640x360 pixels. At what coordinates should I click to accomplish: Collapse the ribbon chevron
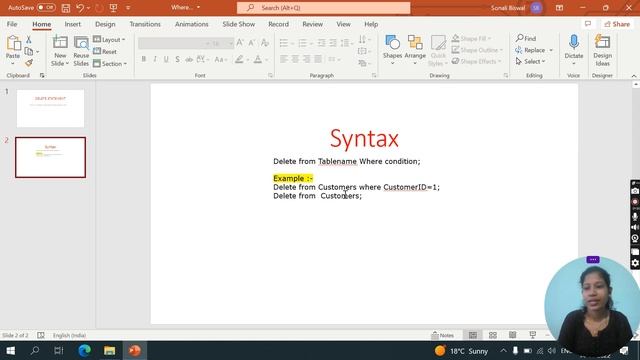pyautogui.click(x=633, y=76)
